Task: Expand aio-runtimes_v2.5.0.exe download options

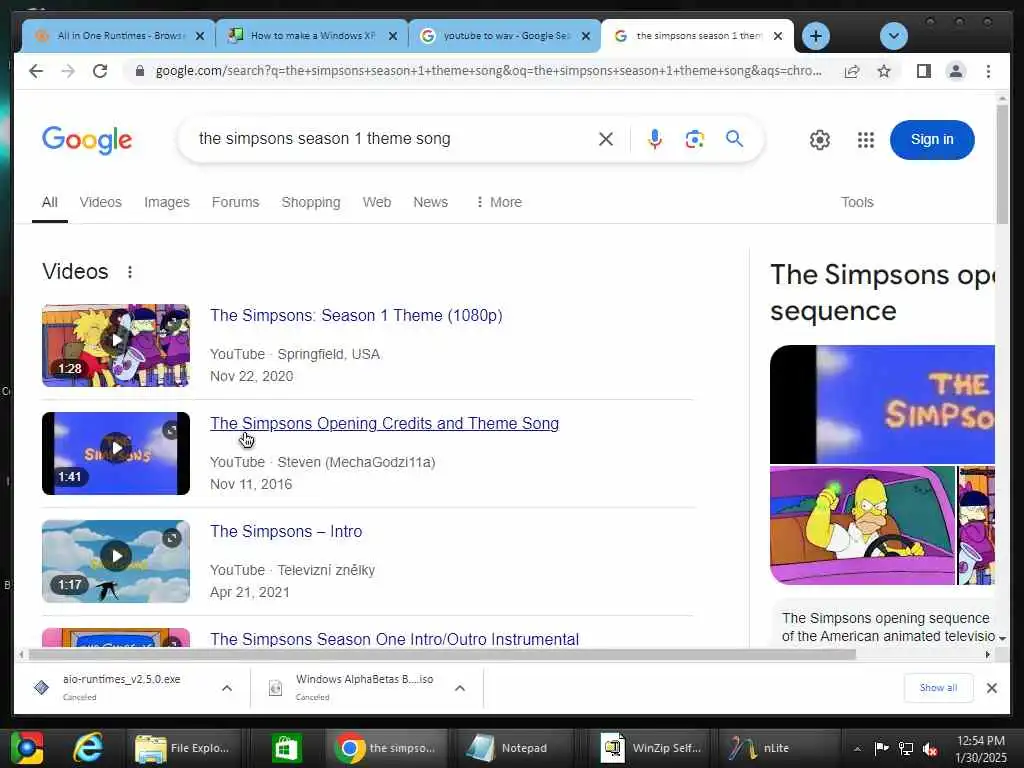Action: tap(227, 688)
